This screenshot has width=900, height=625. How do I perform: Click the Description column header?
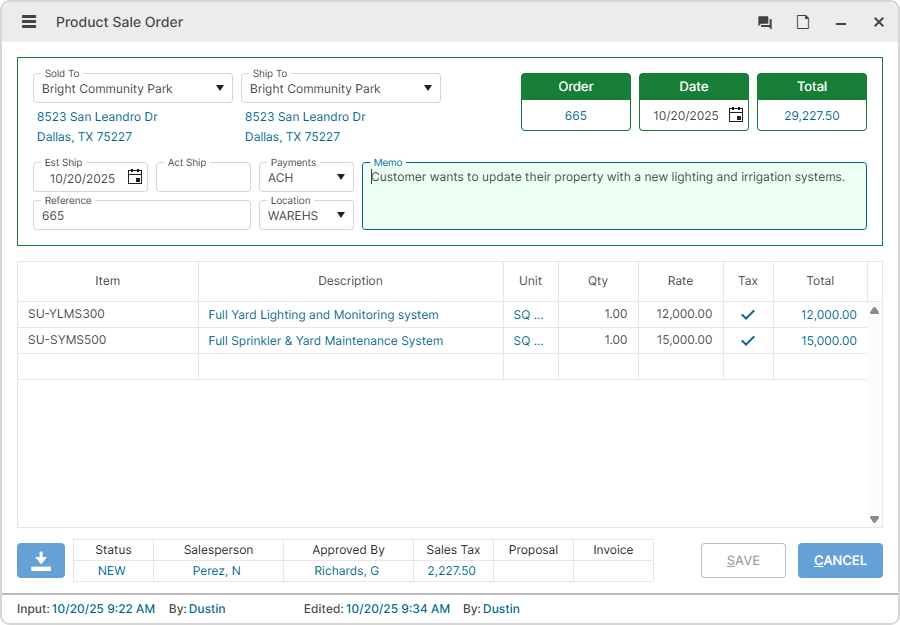pos(351,281)
